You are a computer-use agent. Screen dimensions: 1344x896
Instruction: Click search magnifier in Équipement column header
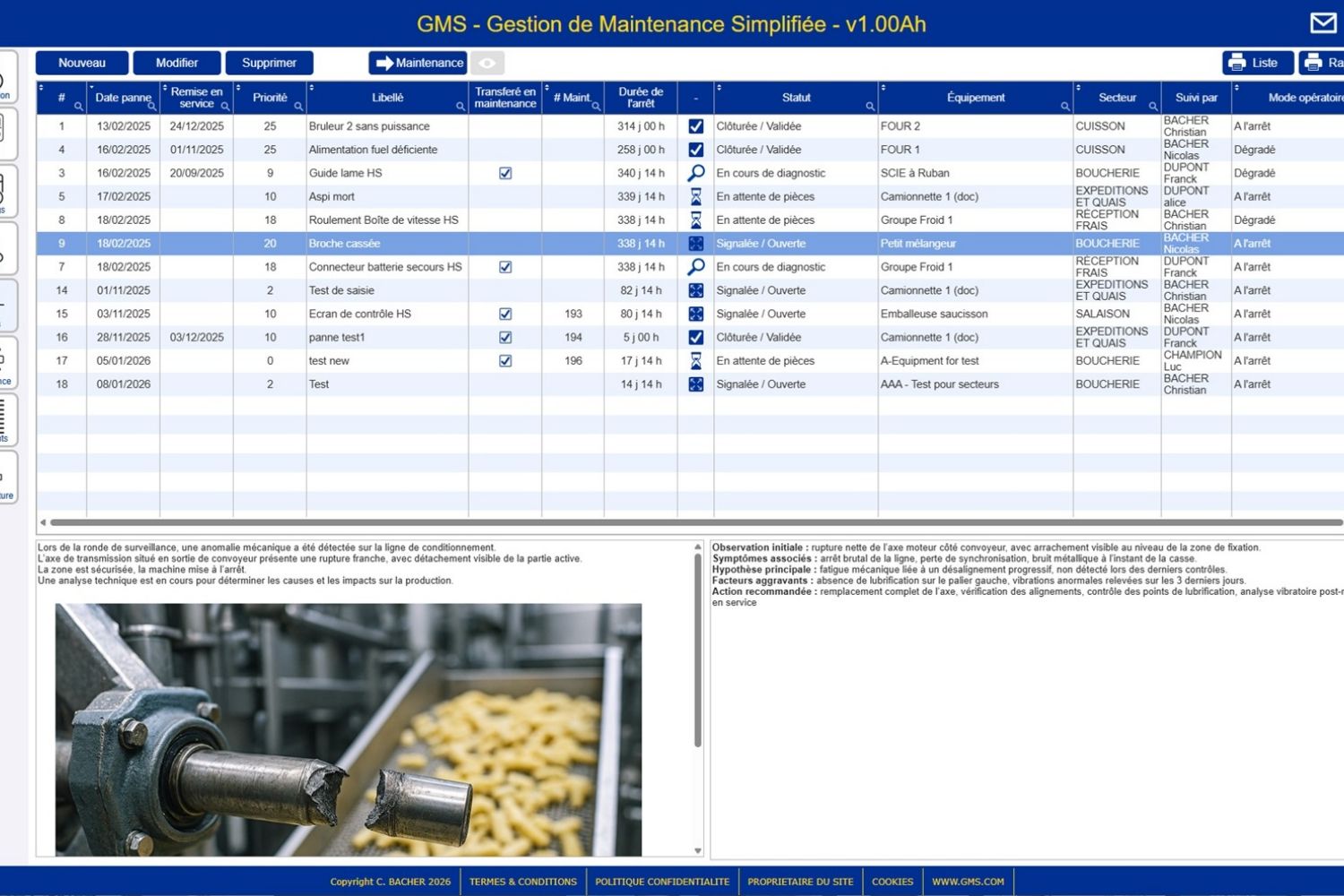point(1064,107)
